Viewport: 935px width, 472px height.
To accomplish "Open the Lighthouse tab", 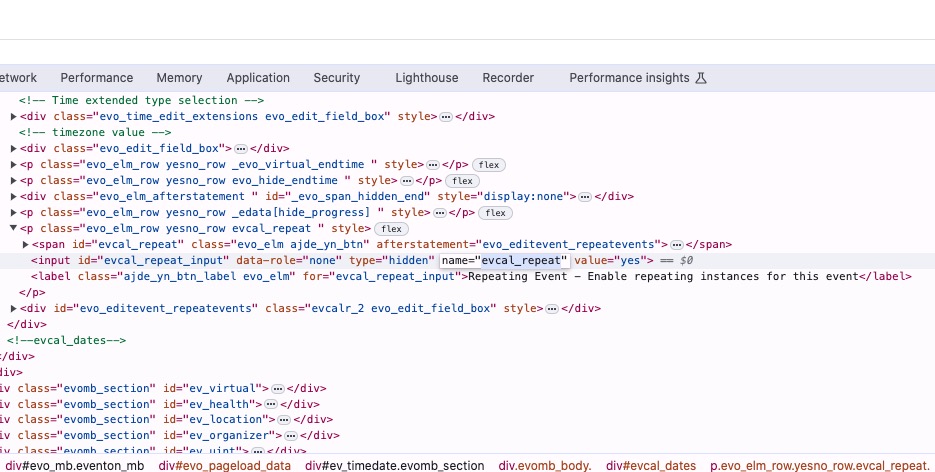I will tap(426, 78).
